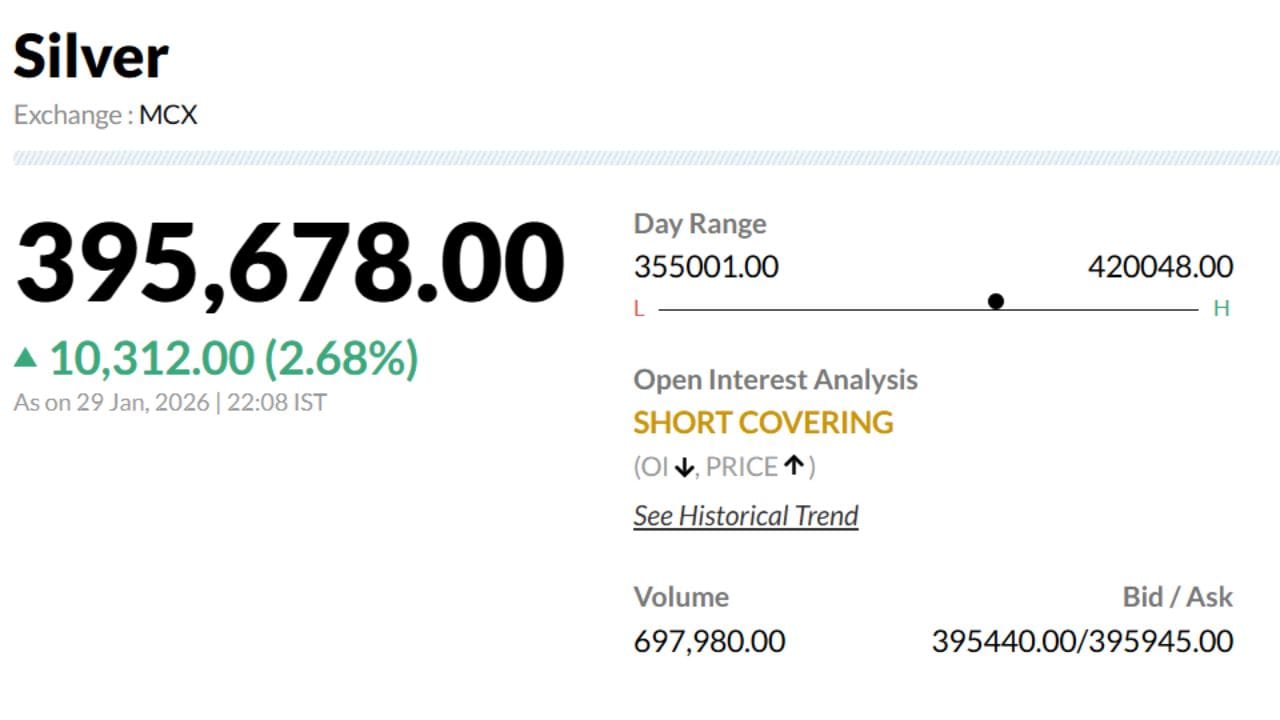The height and width of the screenshot is (720, 1280).
Task: Click the As on 29 Jan timestamp
Action: [170, 403]
